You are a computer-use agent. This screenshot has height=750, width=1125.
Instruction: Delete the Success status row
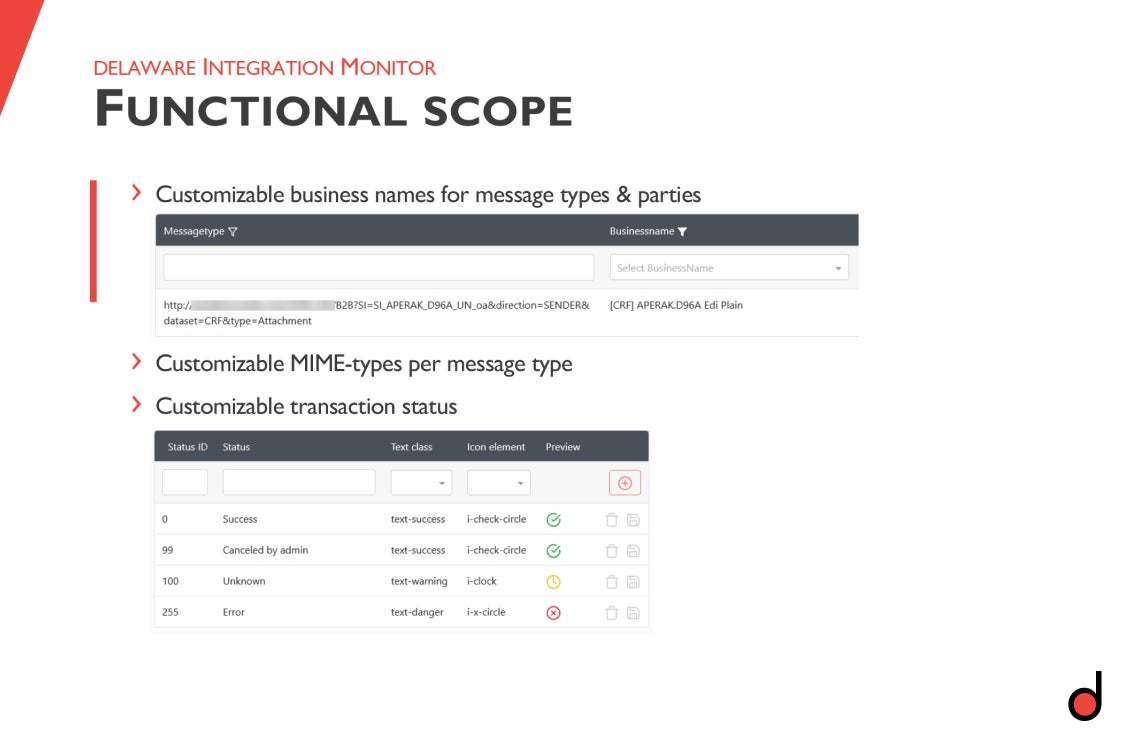coord(612,520)
